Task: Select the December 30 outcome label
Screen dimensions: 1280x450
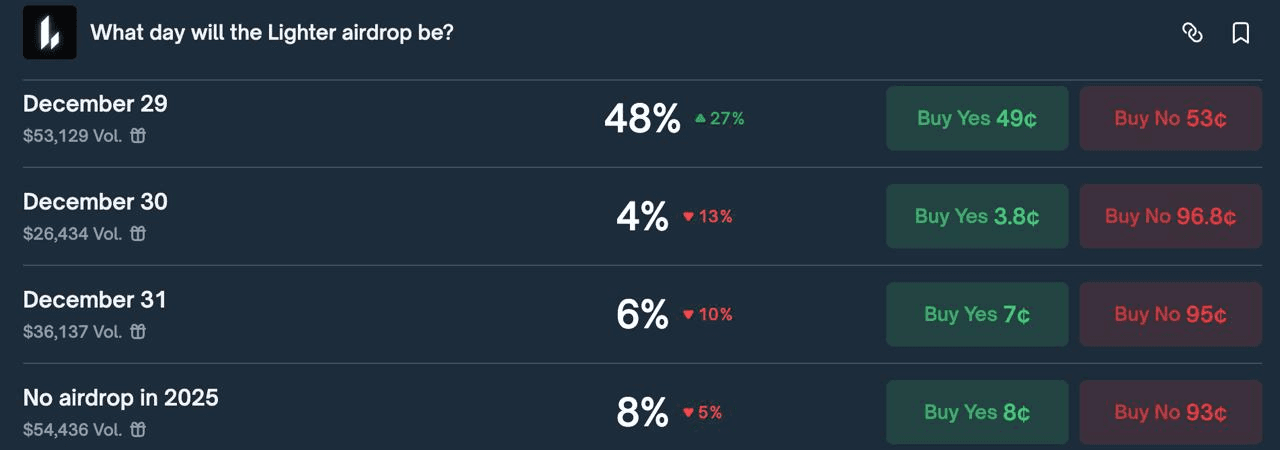Action: 95,202
